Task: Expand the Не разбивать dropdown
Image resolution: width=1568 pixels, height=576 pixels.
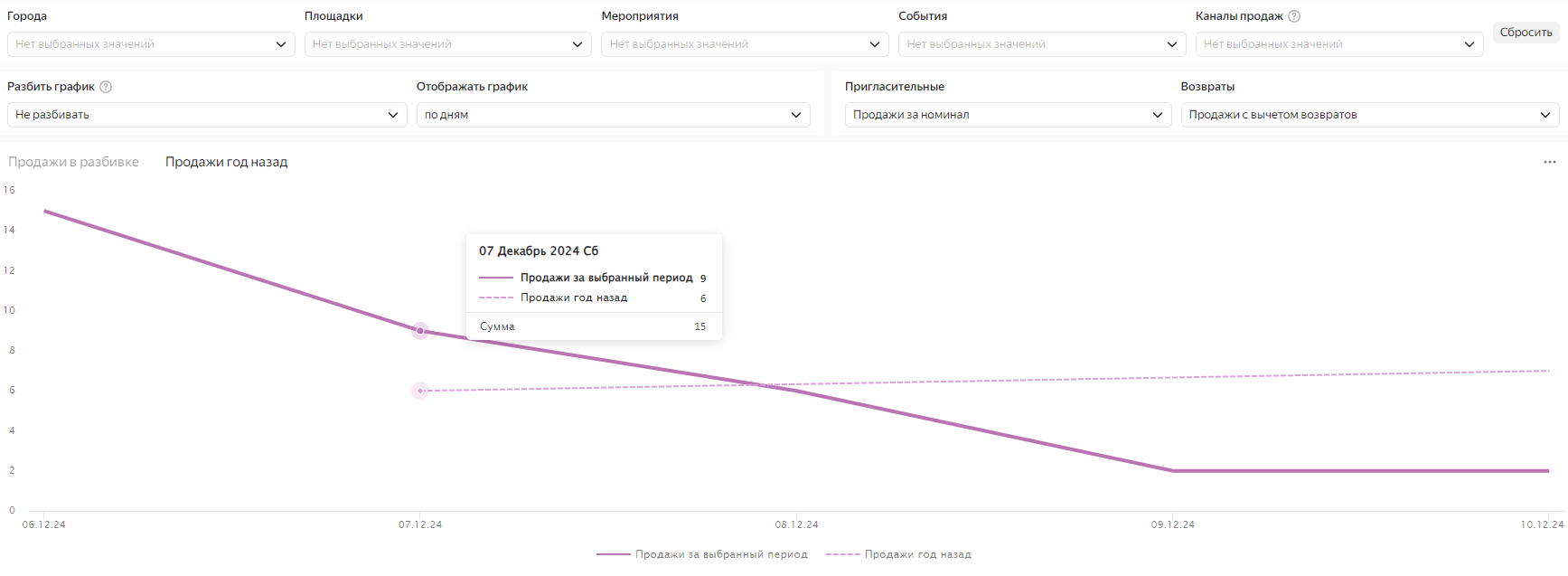Action: 206,114
